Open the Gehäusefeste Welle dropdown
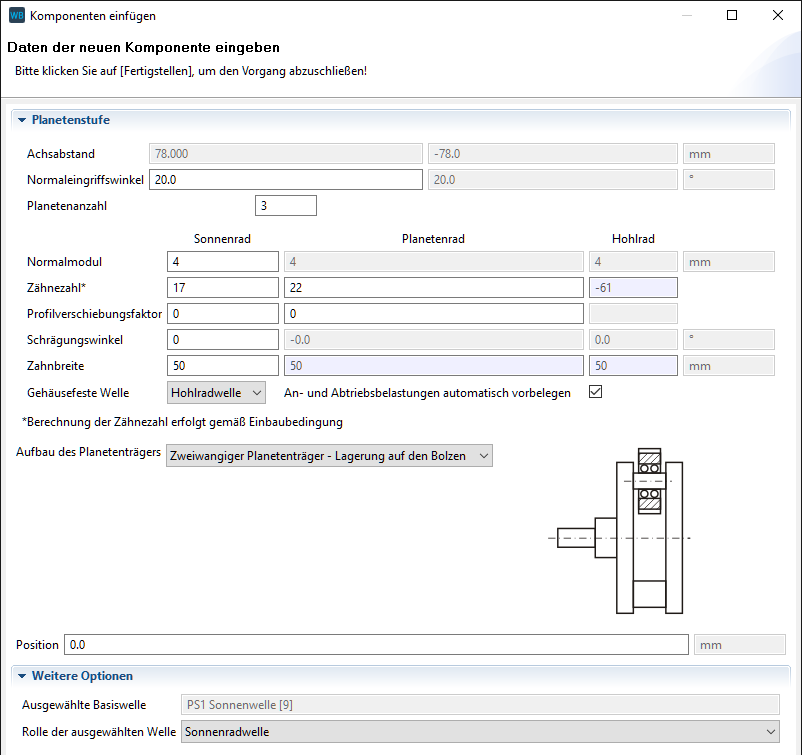 tap(216, 392)
